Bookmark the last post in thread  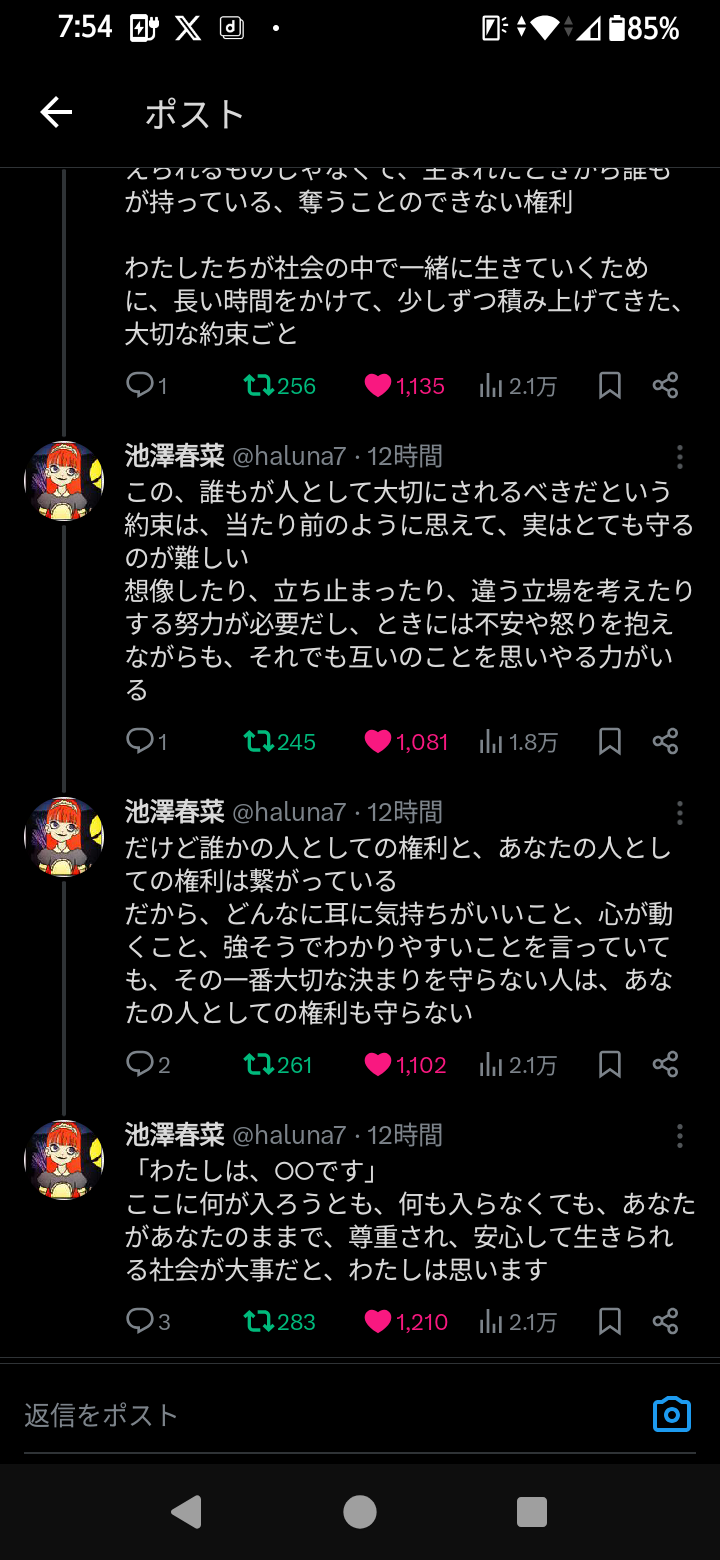click(x=609, y=1322)
